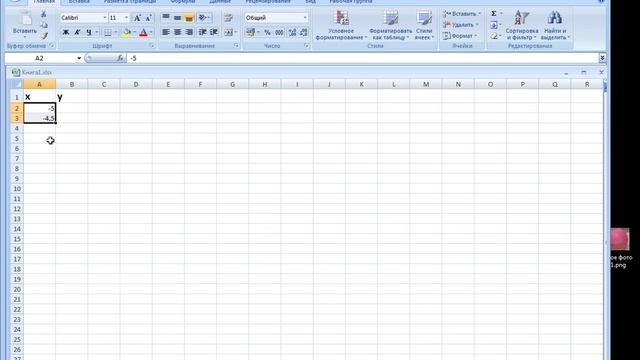Toggle bold (Ж) formatting
Viewport: 640px width, 360px height.
[66, 32]
